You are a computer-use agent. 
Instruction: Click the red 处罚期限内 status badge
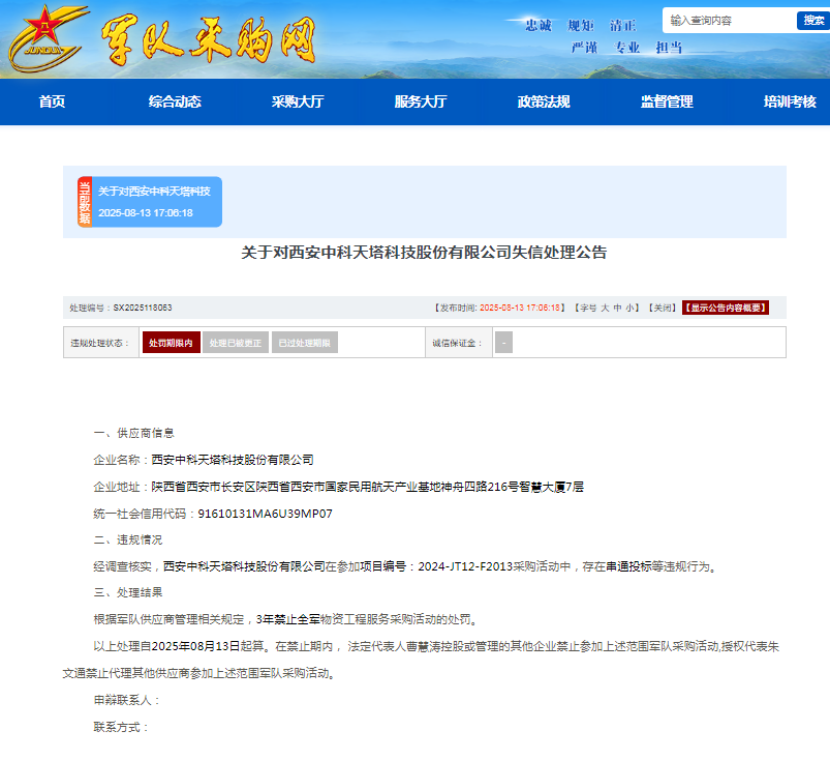(x=171, y=342)
